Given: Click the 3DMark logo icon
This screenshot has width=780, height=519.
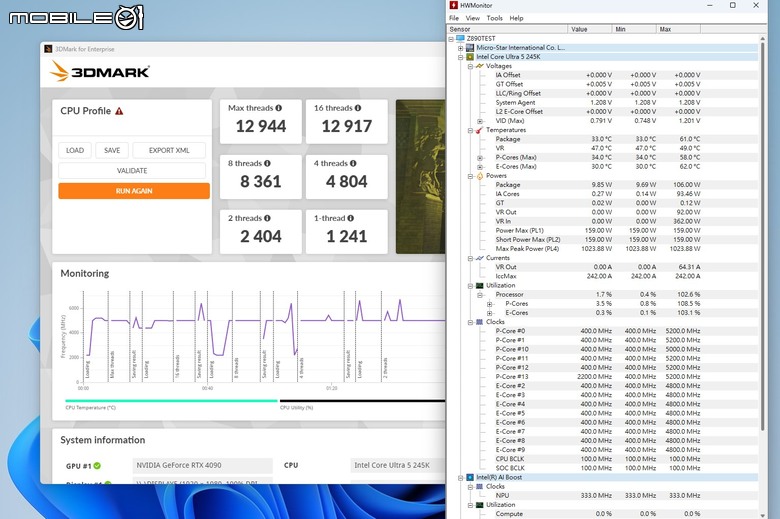Looking at the screenshot, I should (x=59, y=72).
